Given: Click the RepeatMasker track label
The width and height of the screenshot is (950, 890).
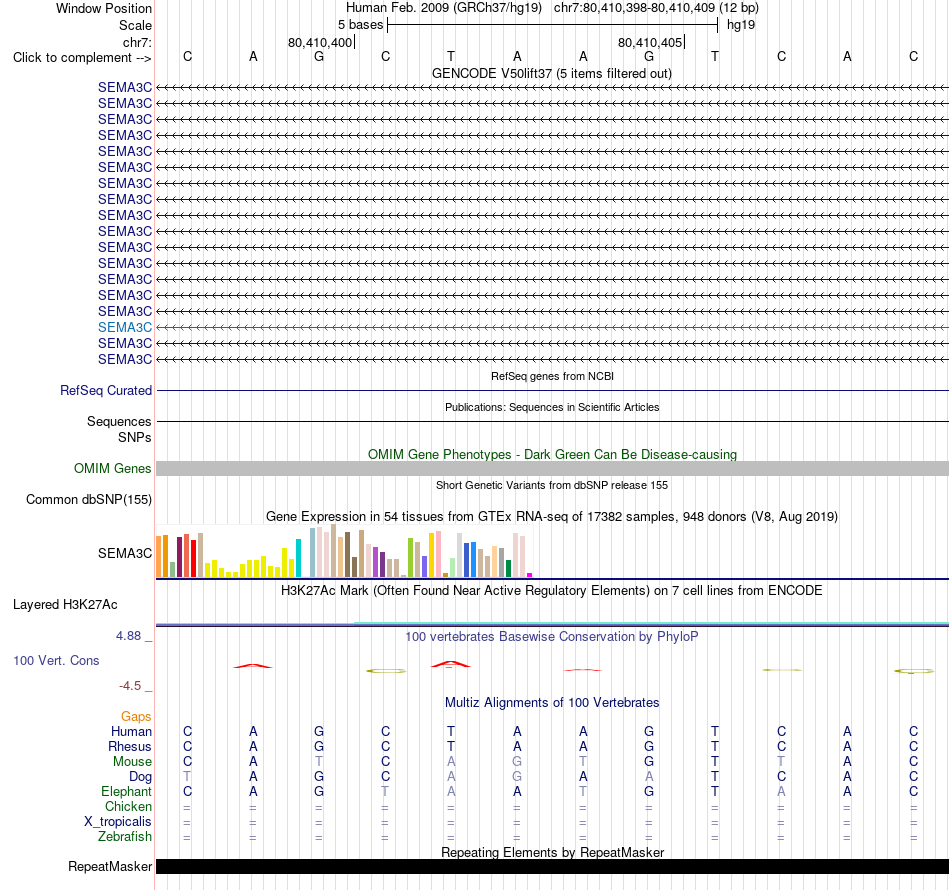Looking at the screenshot, I should tap(110, 866).
